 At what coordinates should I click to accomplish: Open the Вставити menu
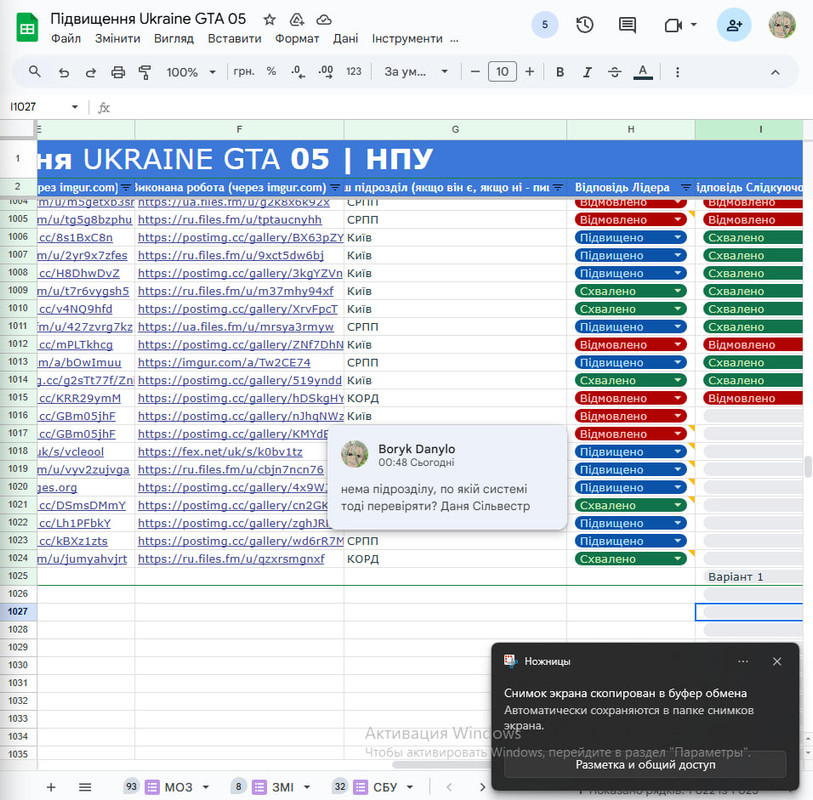[234, 38]
